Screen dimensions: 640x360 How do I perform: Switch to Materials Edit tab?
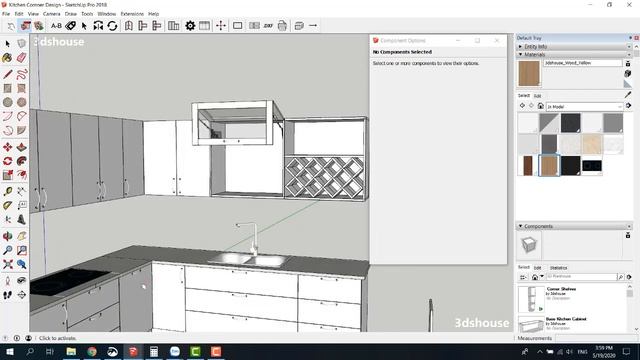[x=538, y=96]
